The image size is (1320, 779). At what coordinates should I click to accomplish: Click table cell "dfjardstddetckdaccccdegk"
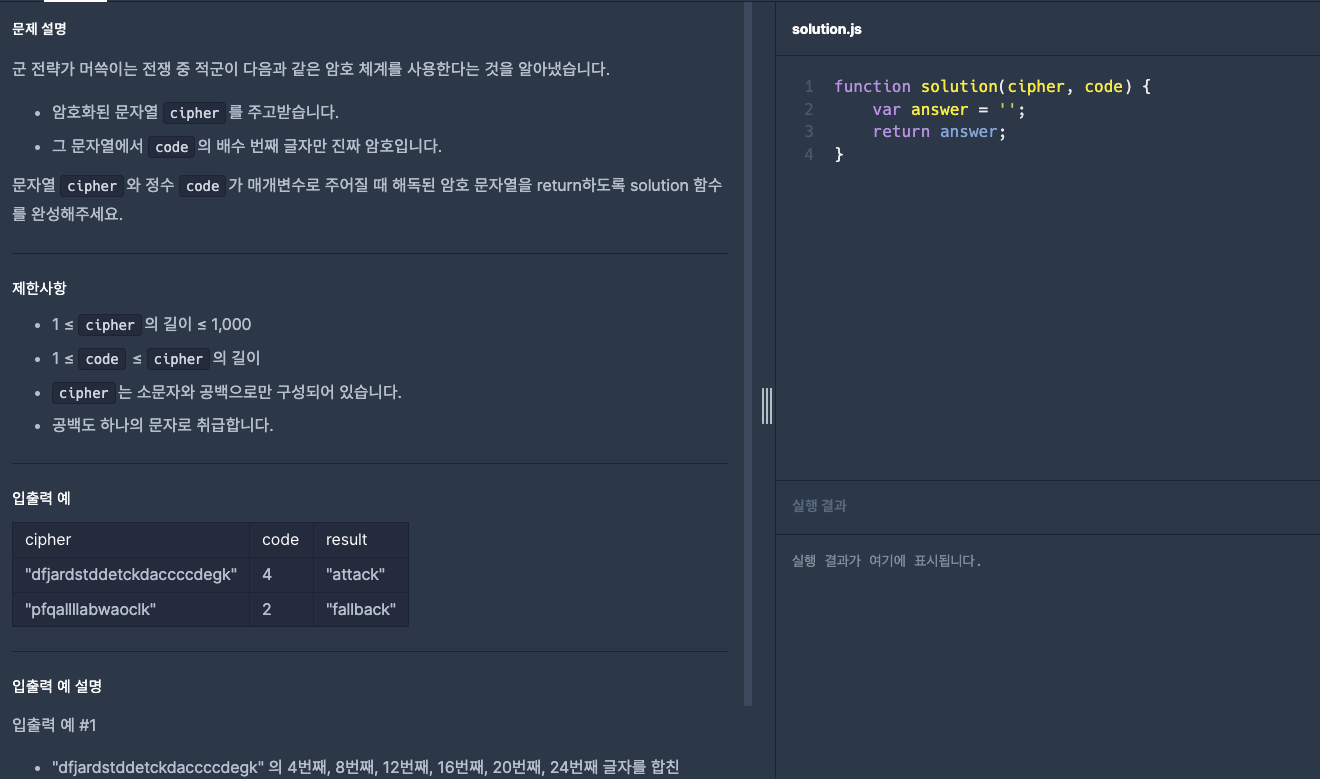click(131, 575)
